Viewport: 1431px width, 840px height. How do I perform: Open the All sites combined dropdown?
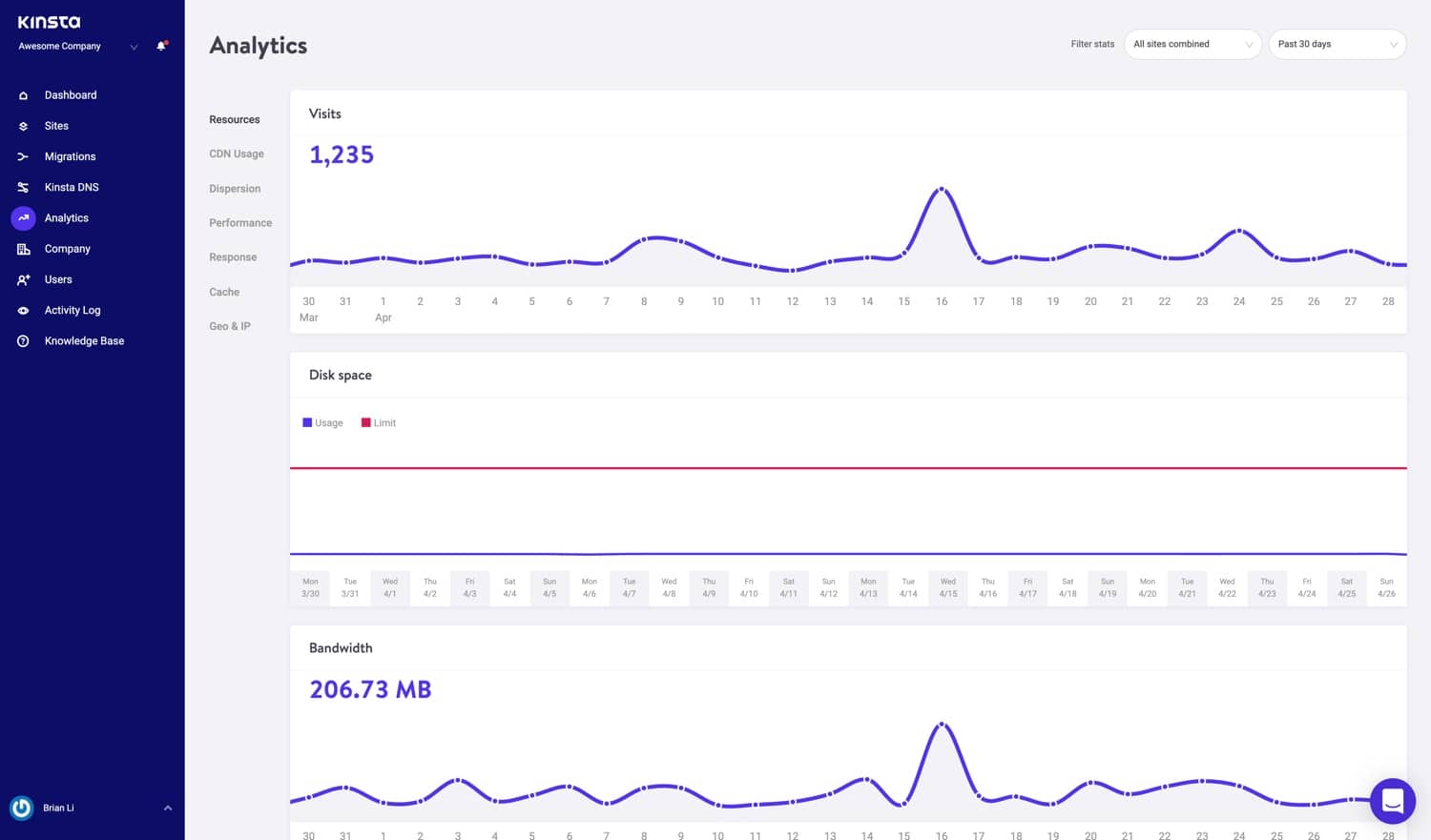[x=1192, y=44]
